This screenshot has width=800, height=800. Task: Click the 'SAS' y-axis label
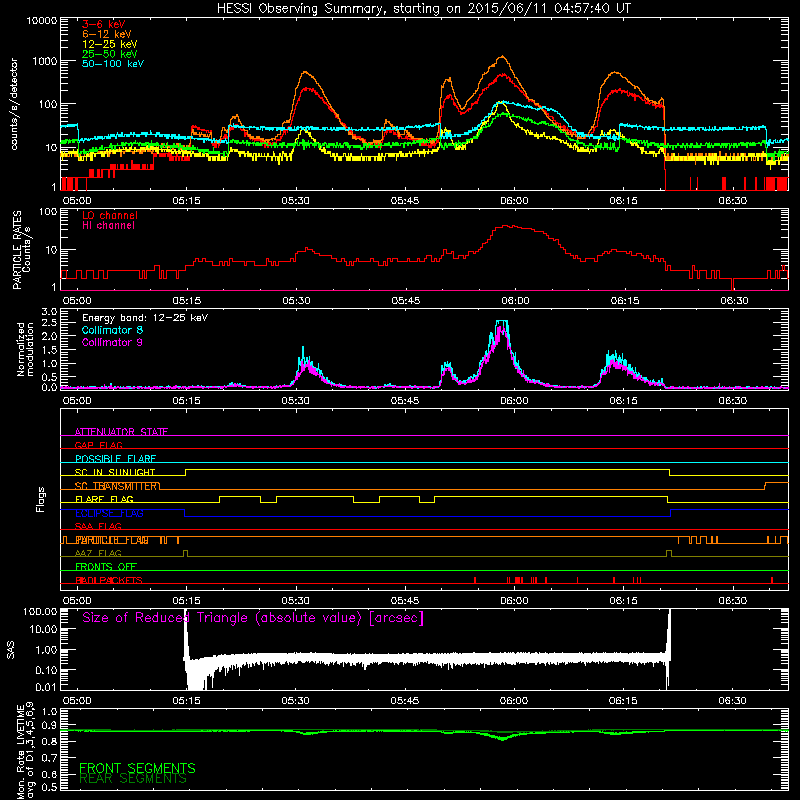[11, 650]
